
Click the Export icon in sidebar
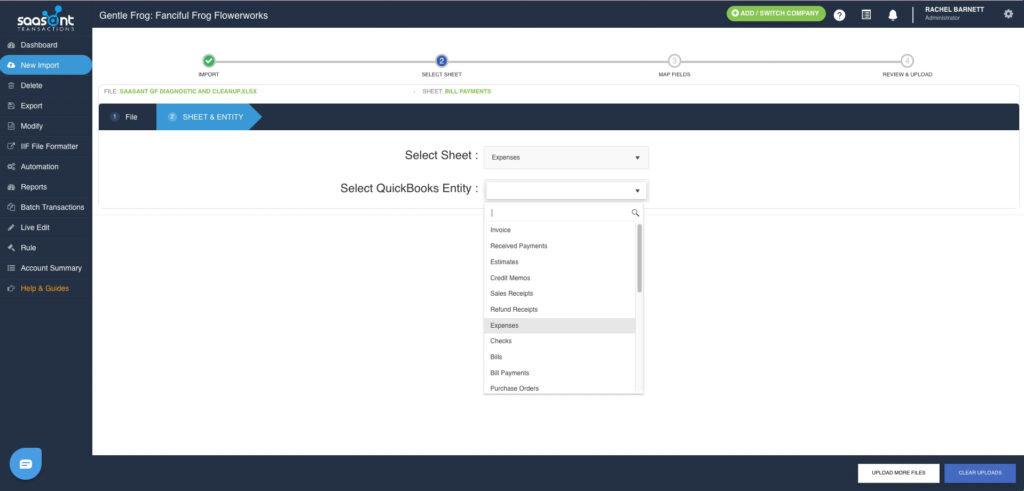10,106
